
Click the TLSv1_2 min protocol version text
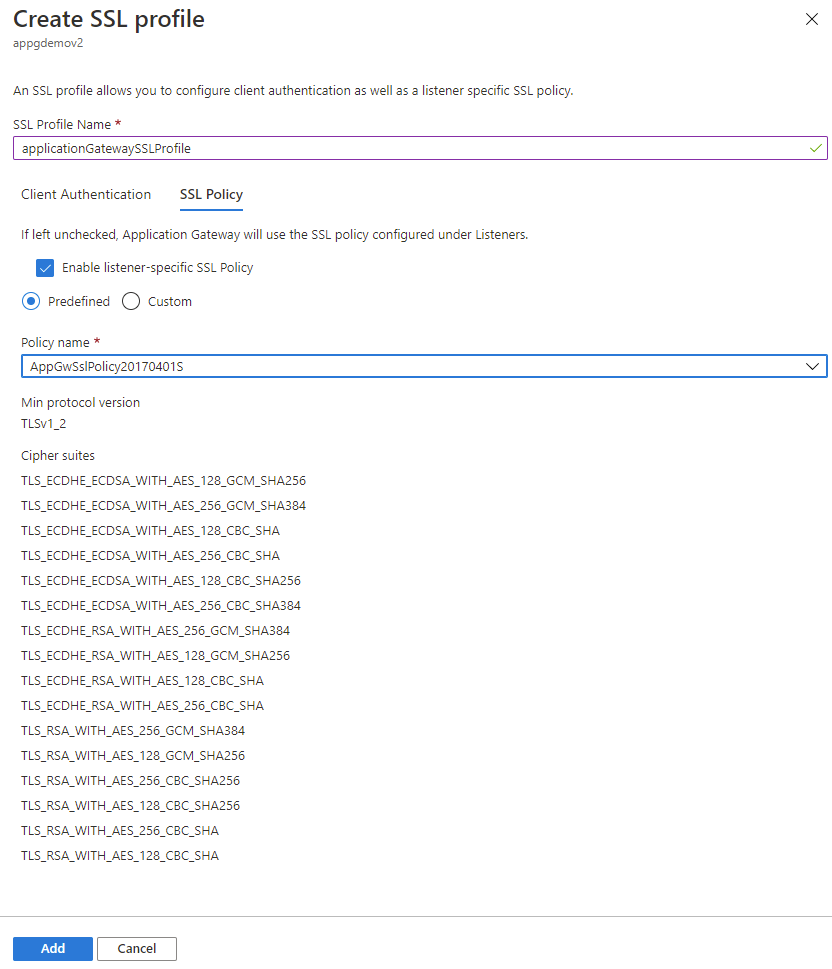point(43,423)
